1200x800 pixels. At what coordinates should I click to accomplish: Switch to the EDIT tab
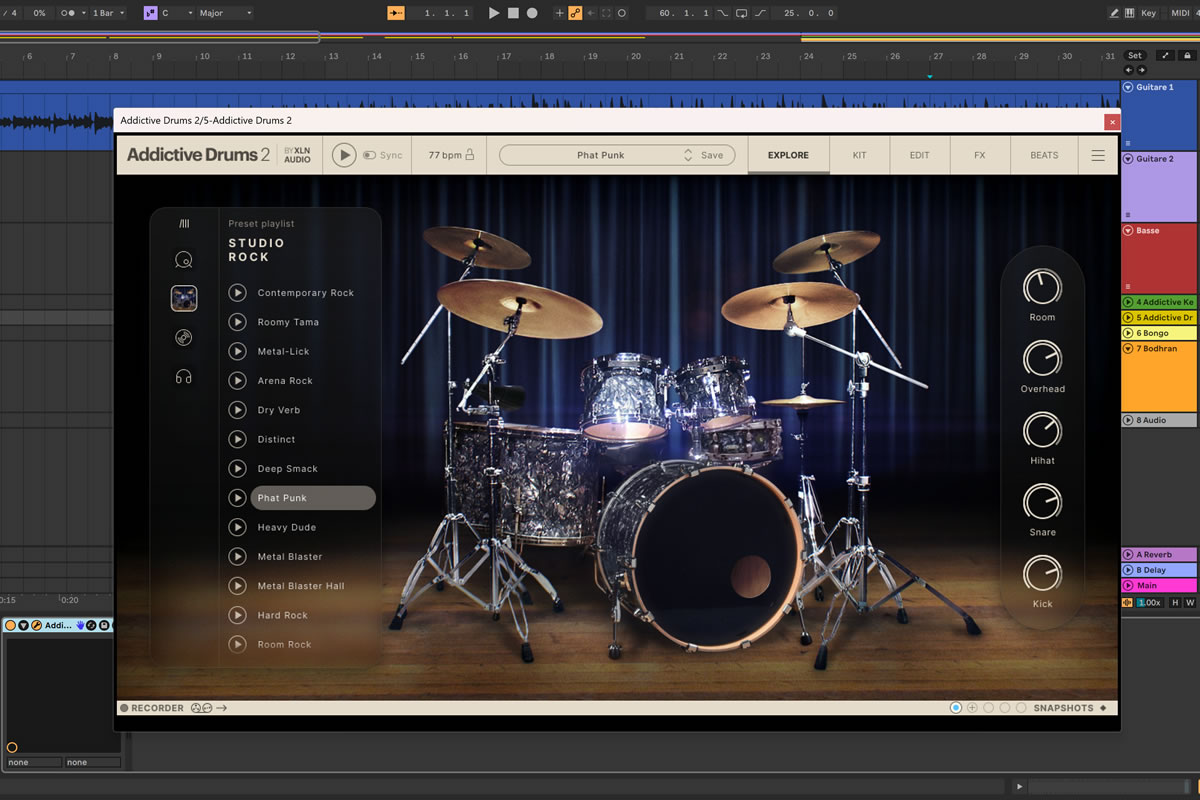(x=920, y=155)
